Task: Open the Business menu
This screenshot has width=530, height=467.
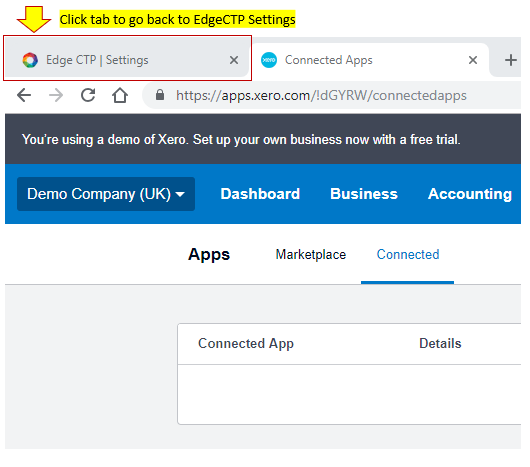Action: [x=364, y=194]
